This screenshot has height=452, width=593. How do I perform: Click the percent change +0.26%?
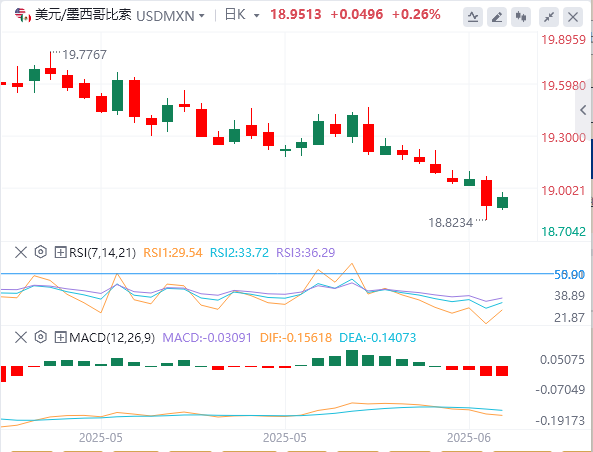416,15
